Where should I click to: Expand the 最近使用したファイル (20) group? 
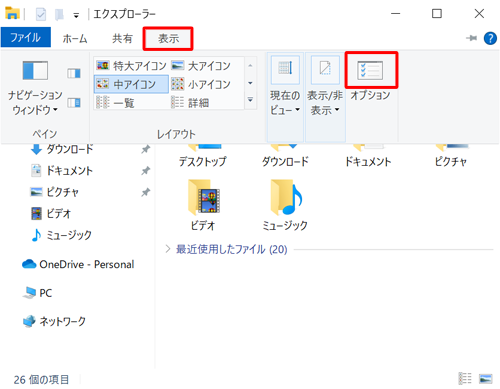pos(168,249)
